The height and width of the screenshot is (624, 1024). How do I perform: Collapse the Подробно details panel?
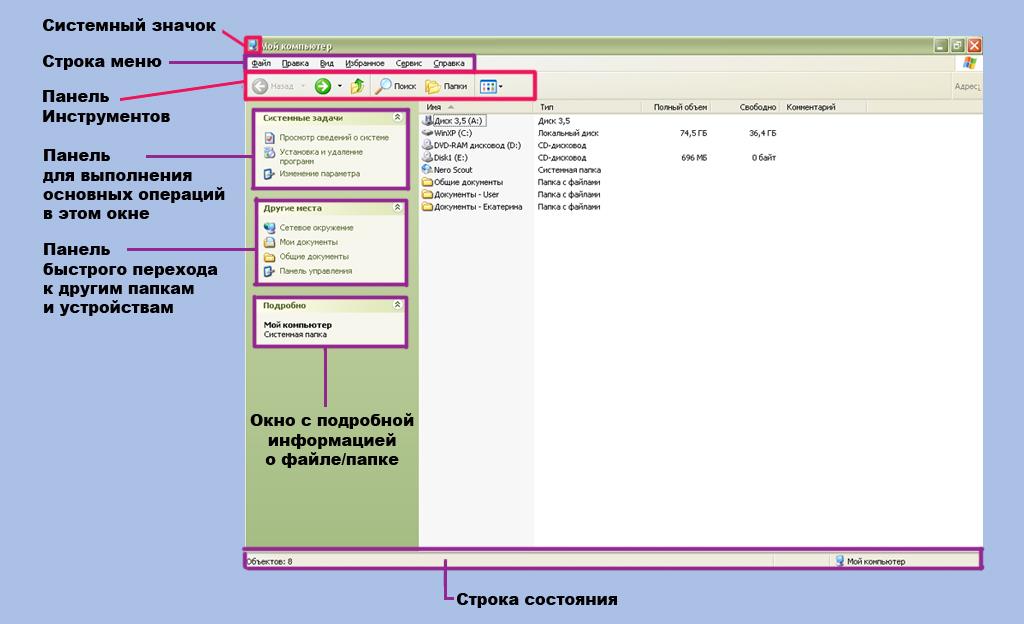pyautogui.click(x=397, y=305)
